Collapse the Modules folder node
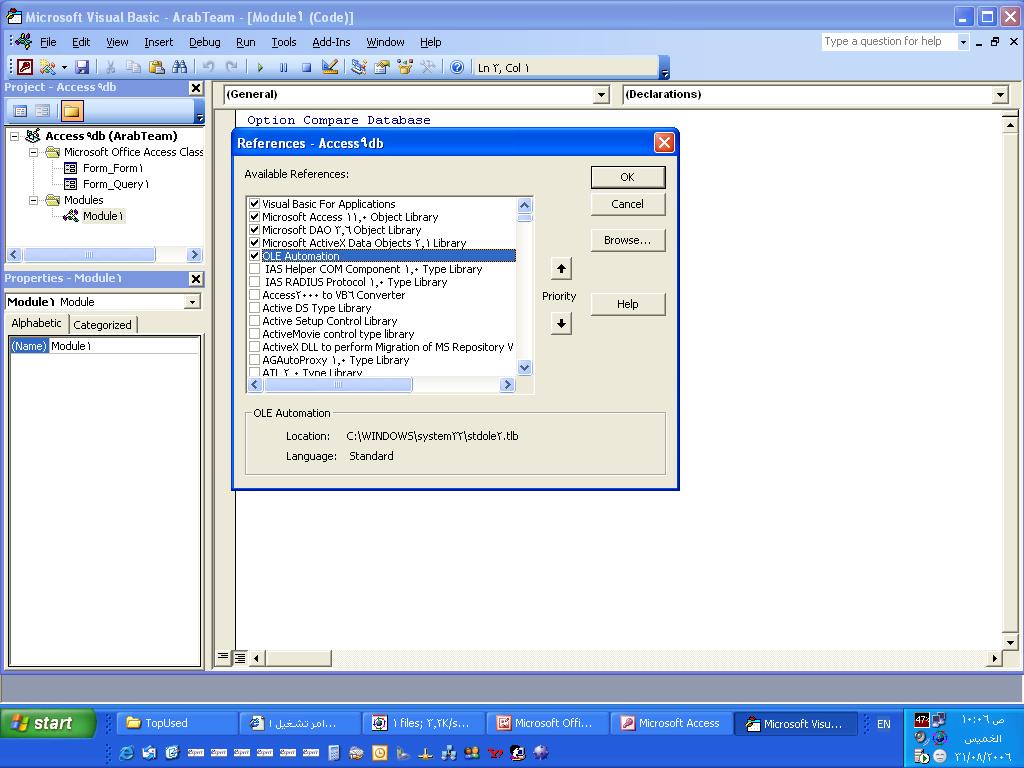The image size is (1024, 768). click(33, 200)
